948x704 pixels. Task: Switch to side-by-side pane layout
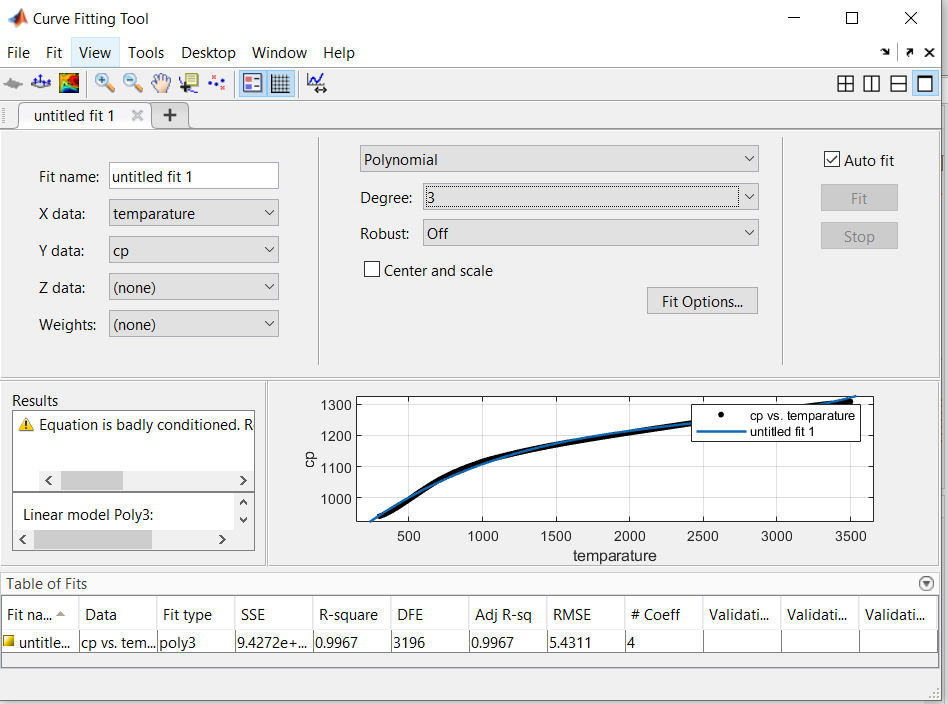pyautogui.click(x=871, y=84)
